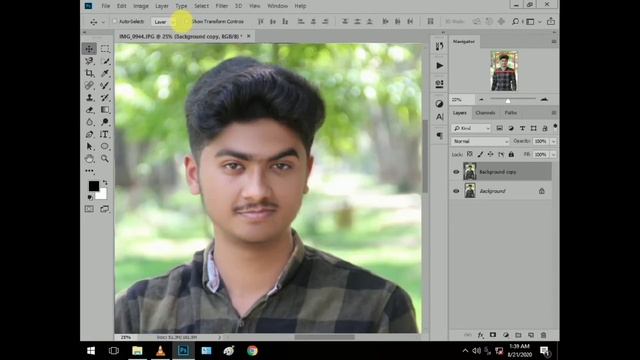Add a layer mask
640x360 pixels.
pos(493,335)
